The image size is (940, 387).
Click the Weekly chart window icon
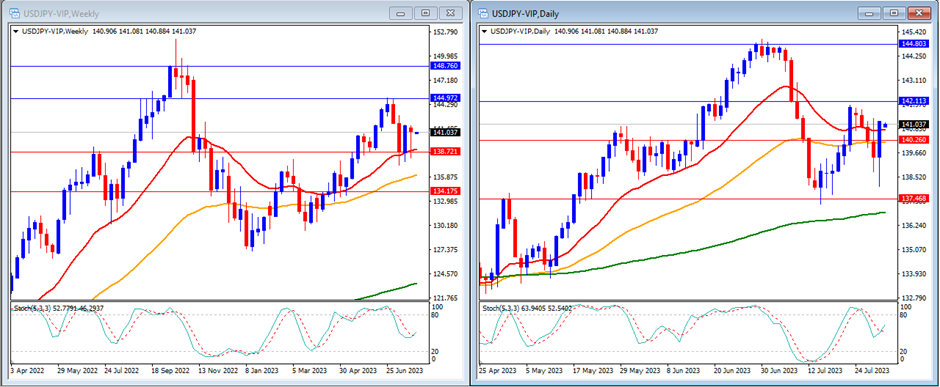(x=14, y=13)
